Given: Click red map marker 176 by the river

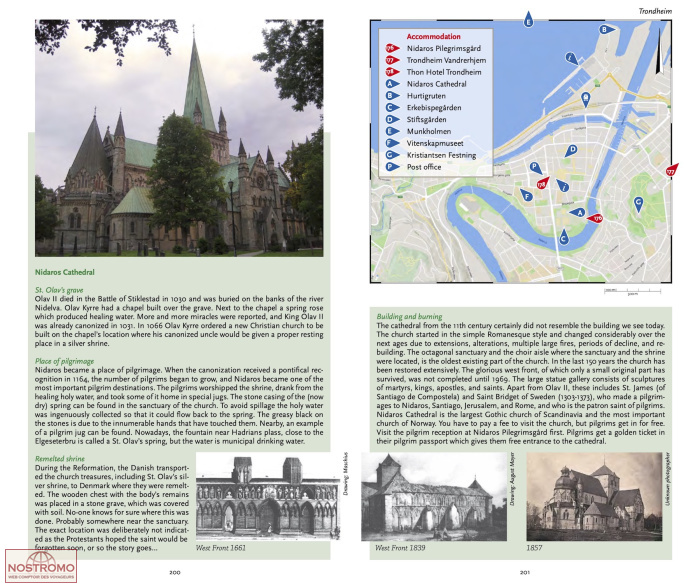Looking at the screenshot, I should point(595,218).
